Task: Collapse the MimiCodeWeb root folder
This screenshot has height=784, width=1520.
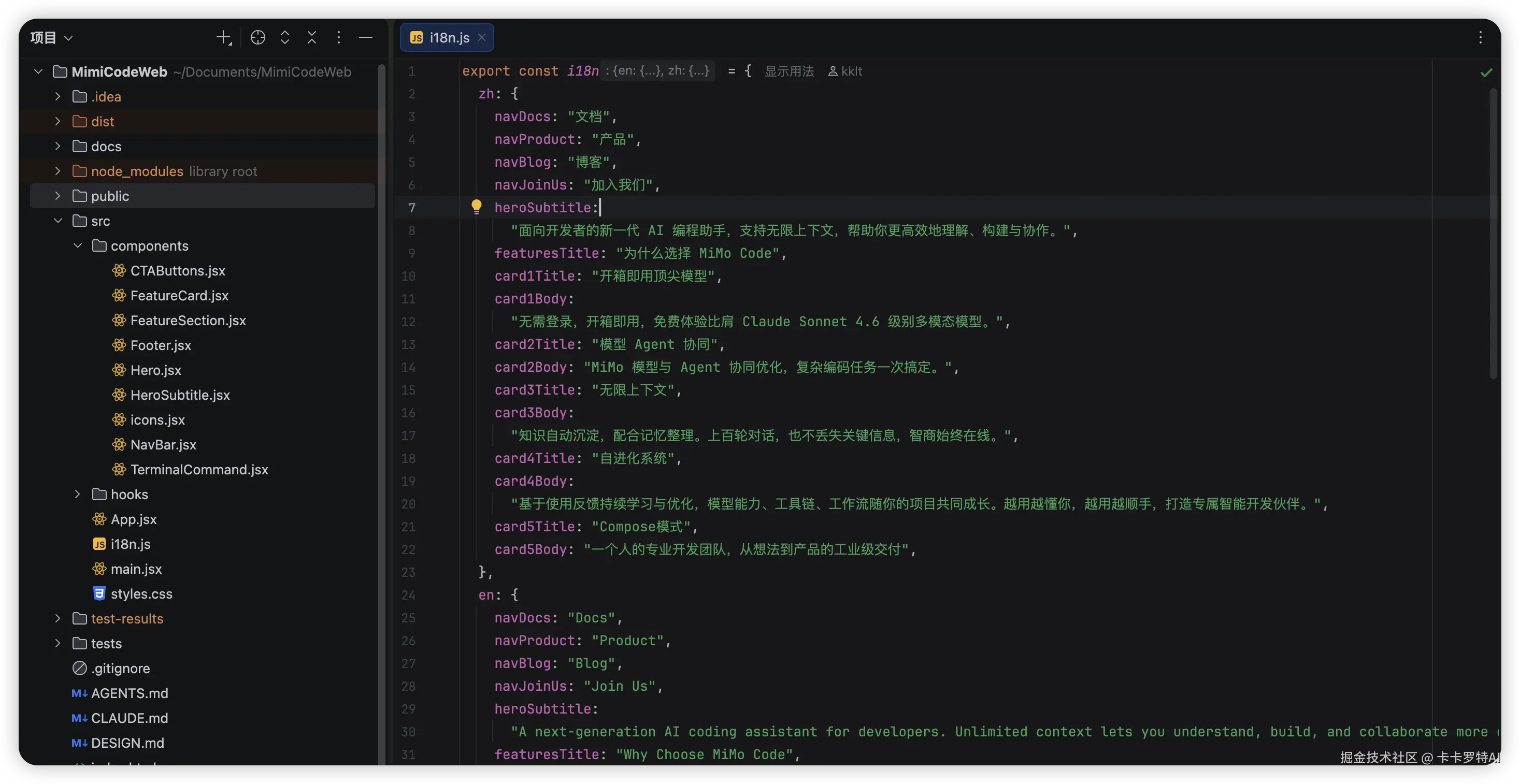Action: coord(38,72)
